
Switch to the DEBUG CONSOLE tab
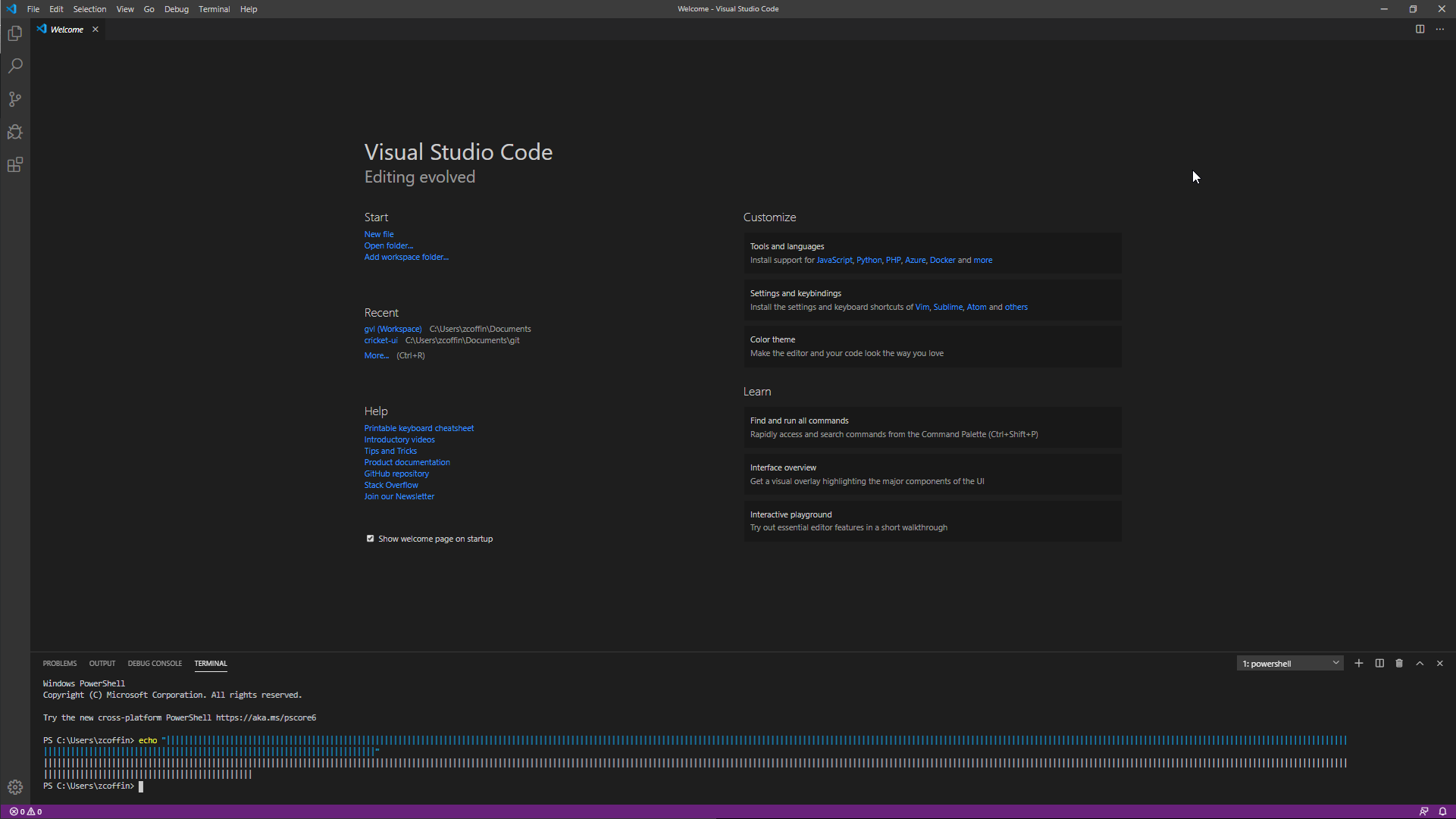[x=155, y=664]
